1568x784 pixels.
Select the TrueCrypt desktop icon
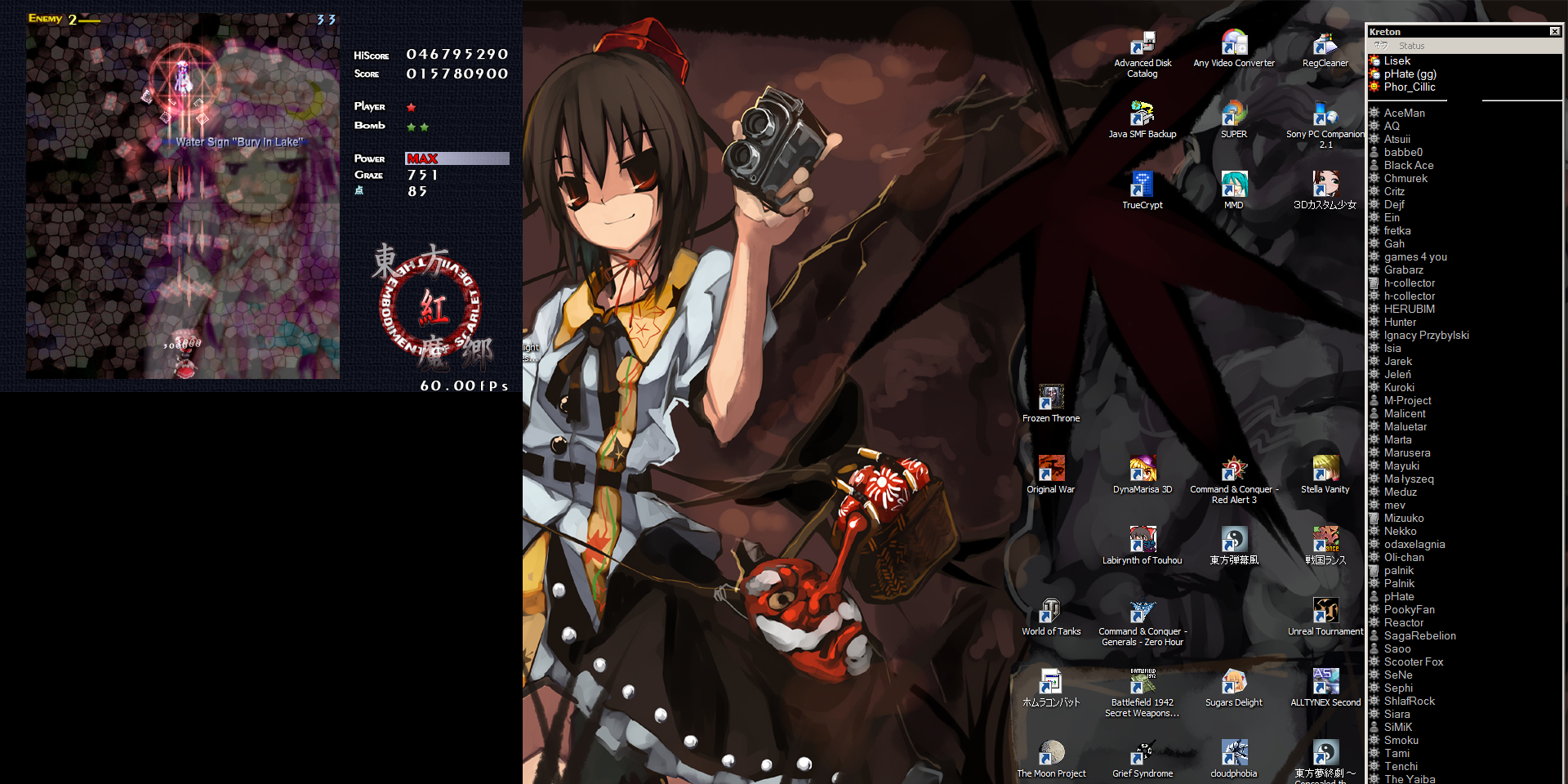(1143, 191)
